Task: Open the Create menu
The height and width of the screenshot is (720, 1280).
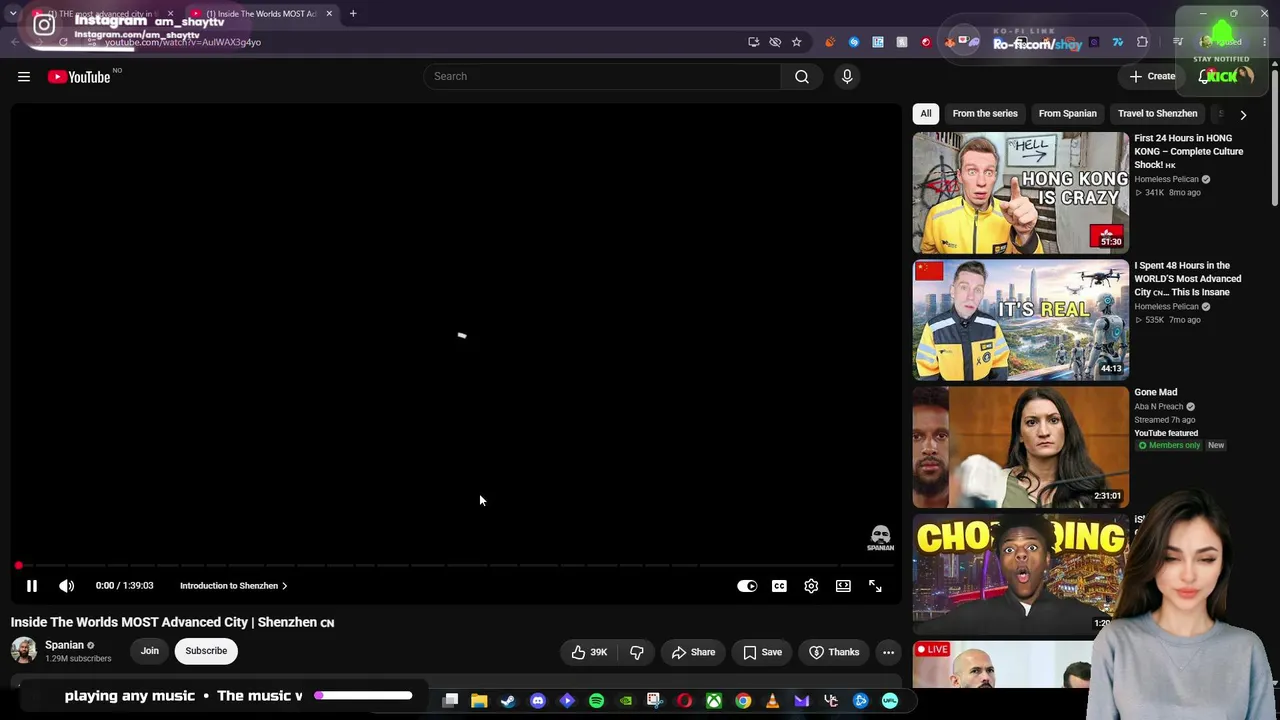Action: 1152,77
